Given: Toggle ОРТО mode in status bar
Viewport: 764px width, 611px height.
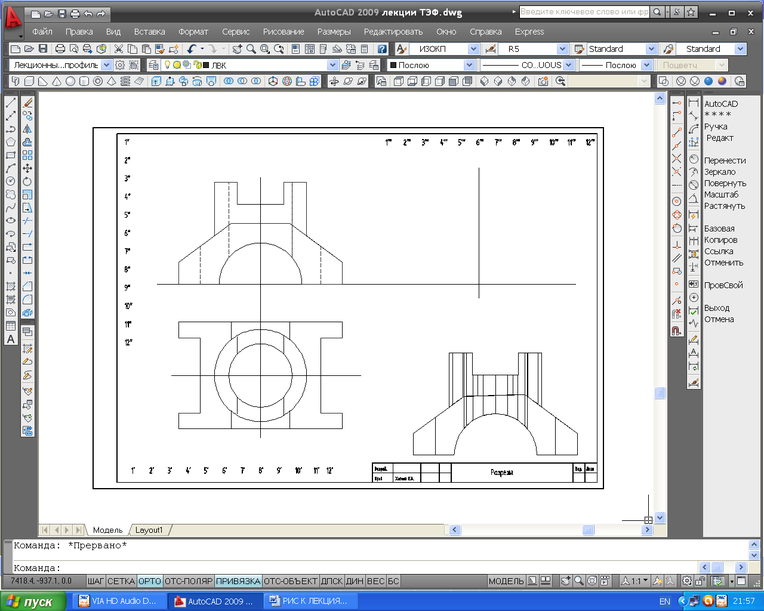Looking at the screenshot, I should click(x=149, y=581).
